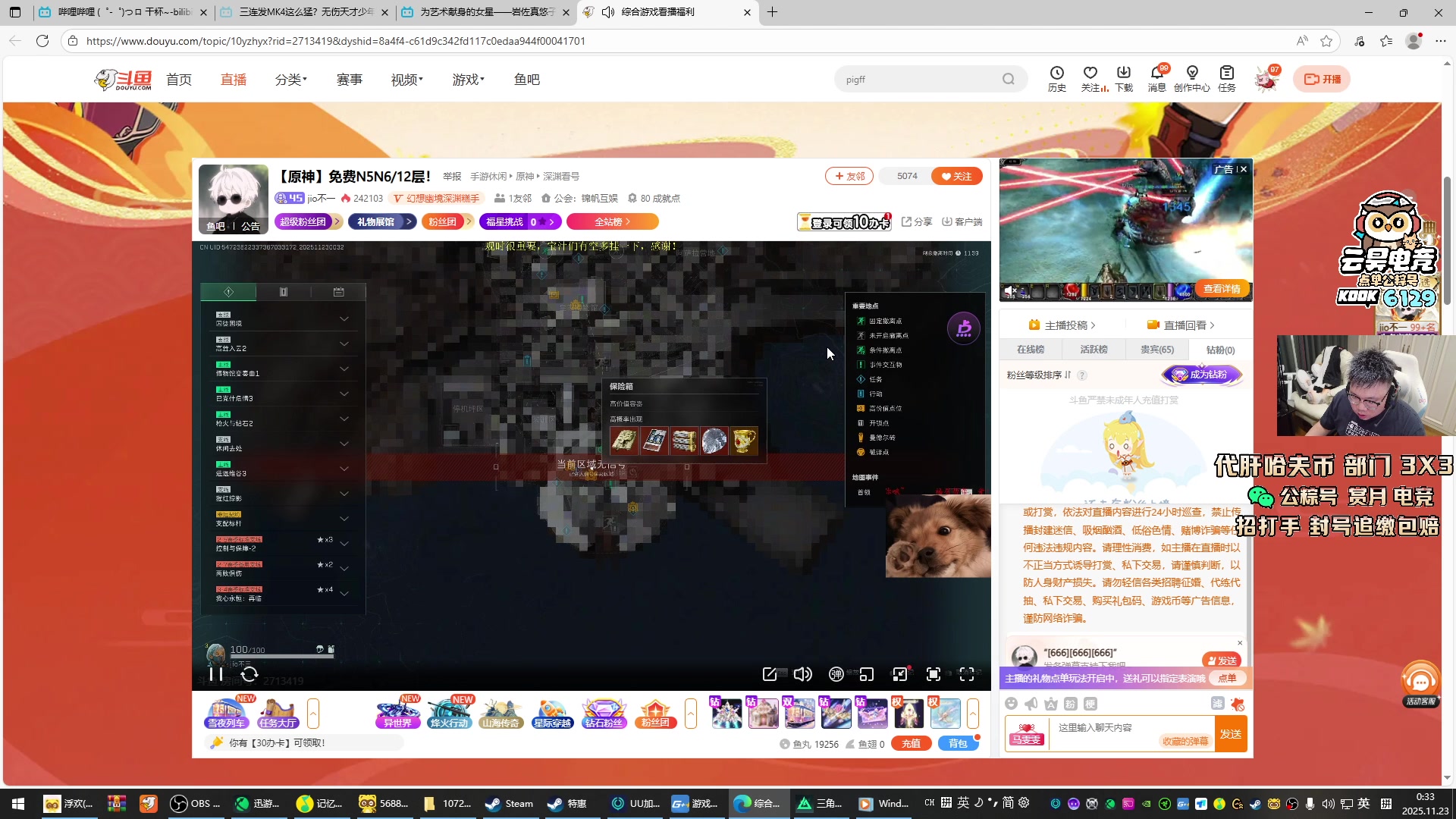Toggle the 粉 fan badge option in chat bar

(1069, 704)
